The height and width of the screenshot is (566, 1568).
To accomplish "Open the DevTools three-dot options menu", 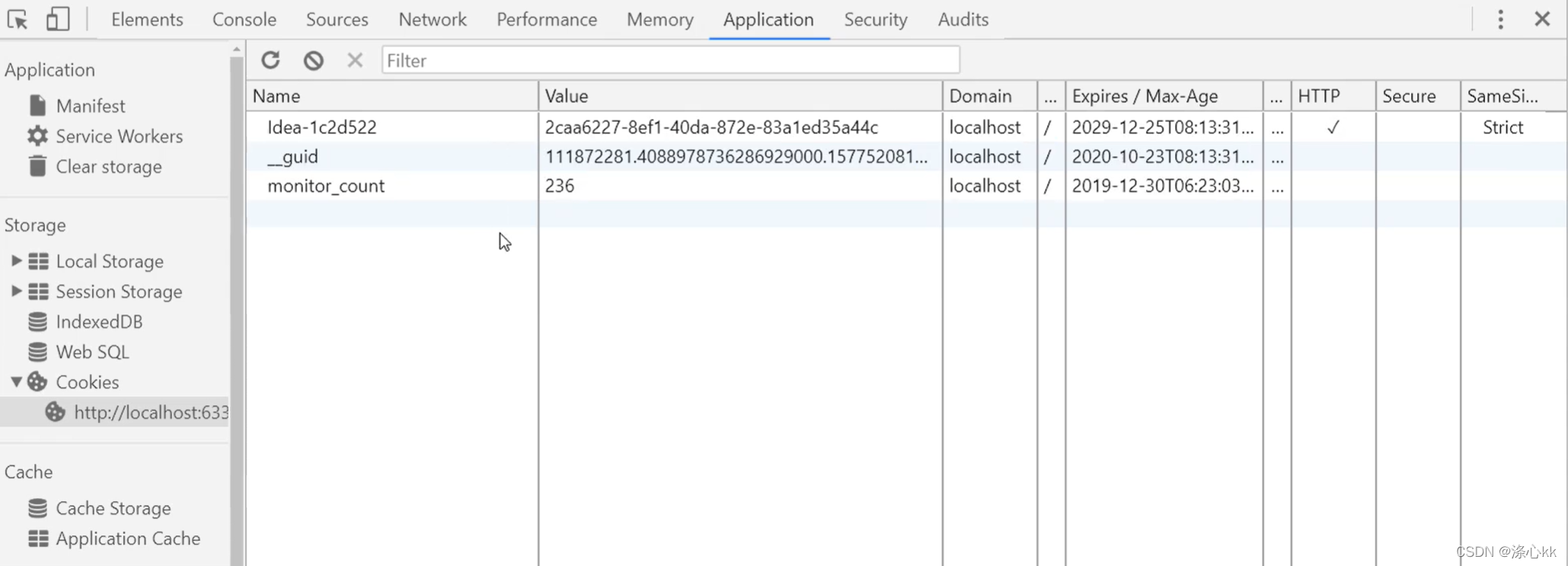I will click(1500, 19).
